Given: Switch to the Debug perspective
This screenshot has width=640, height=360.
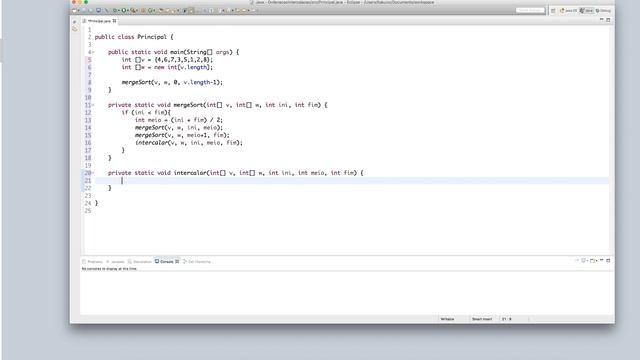Looking at the screenshot, I should (603, 11).
